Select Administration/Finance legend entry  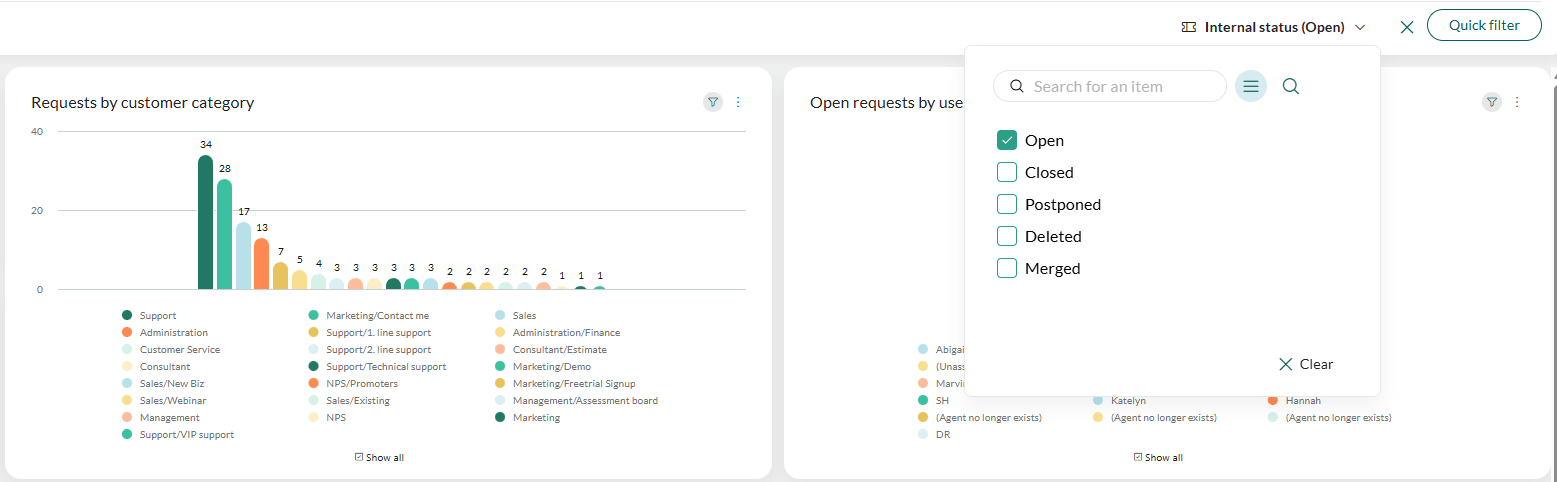pyautogui.click(x=557, y=333)
